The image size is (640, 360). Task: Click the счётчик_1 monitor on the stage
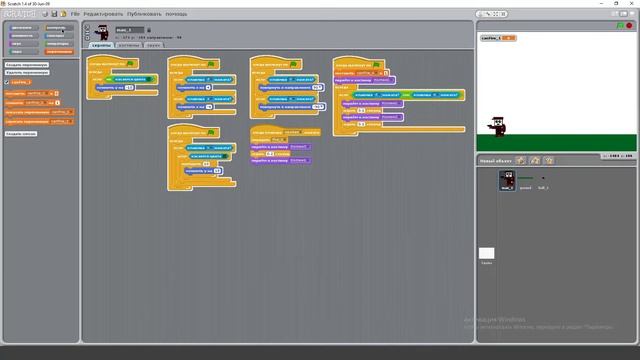pyautogui.click(x=498, y=38)
